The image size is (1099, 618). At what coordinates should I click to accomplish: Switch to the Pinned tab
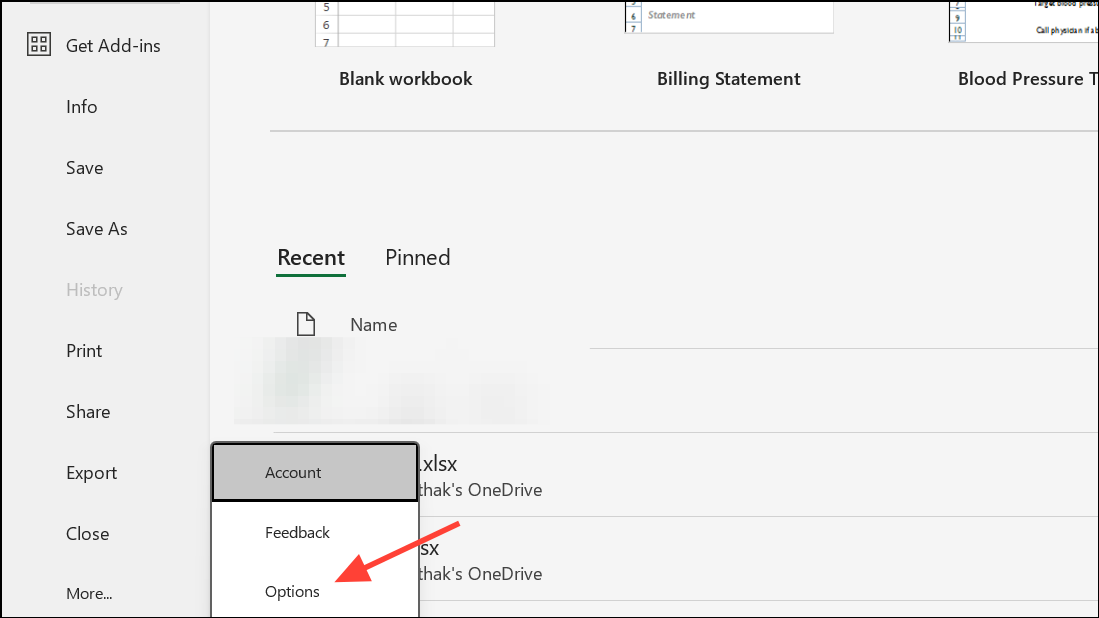(x=417, y=258)
